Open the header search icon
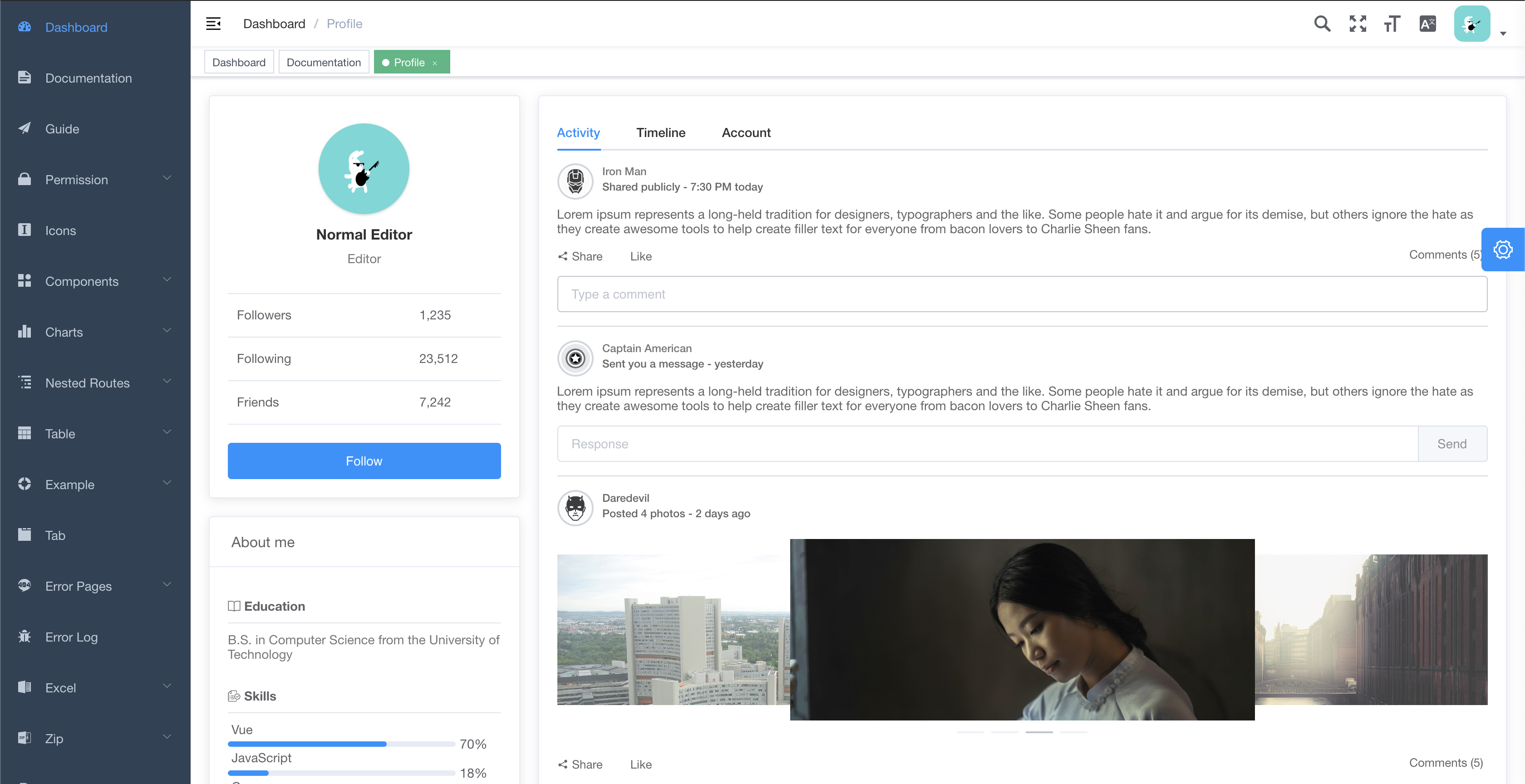 coord(1322,24)
